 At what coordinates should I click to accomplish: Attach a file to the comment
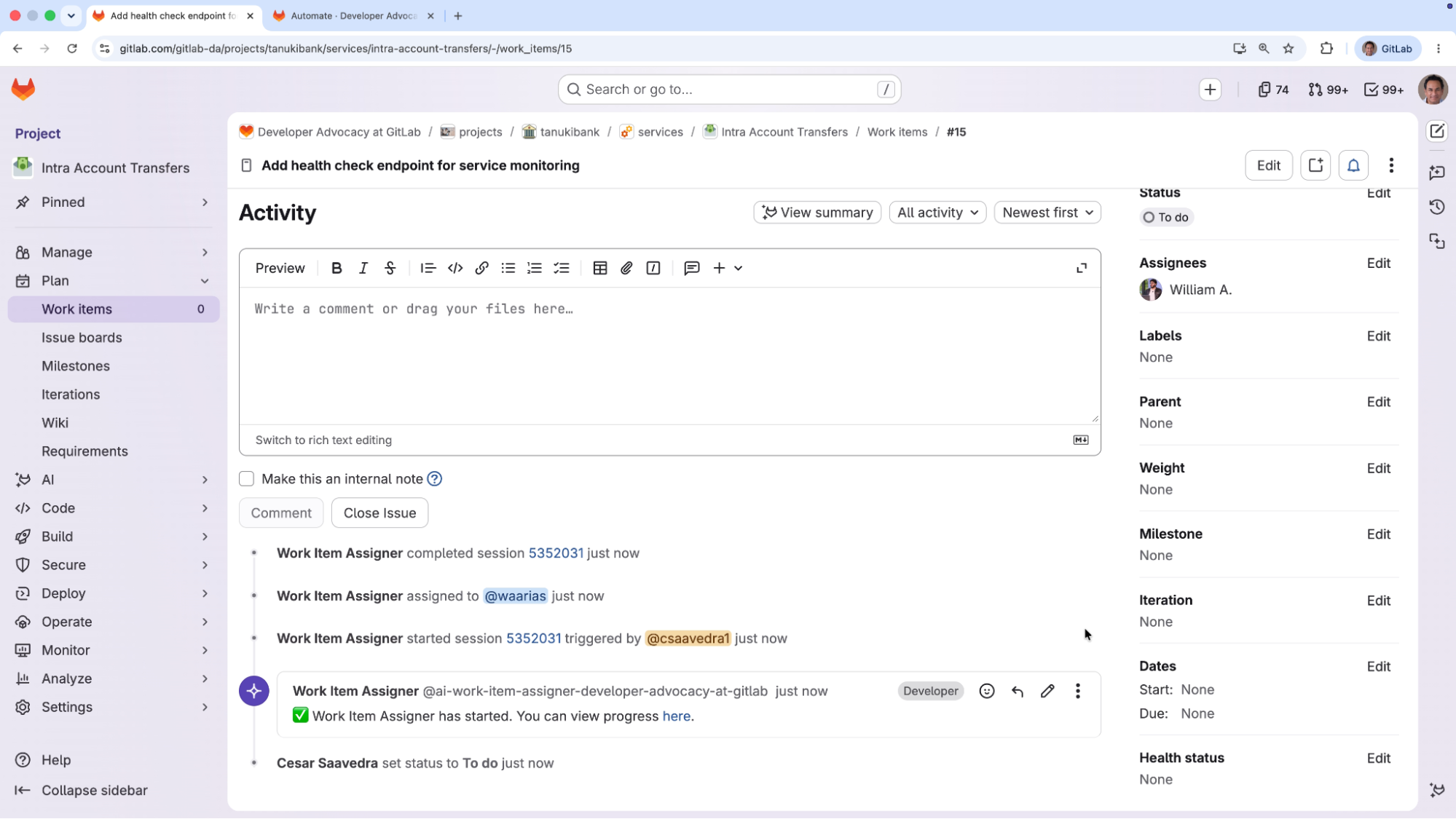click(x=626, y=269)
